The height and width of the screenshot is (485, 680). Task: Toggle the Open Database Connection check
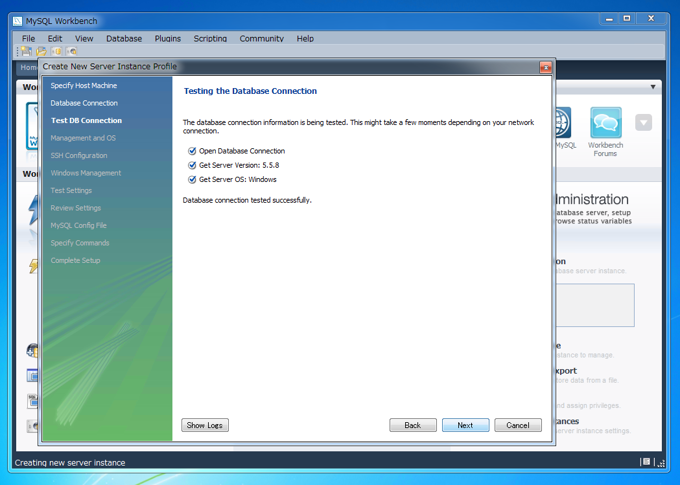[x=192, y=151]
